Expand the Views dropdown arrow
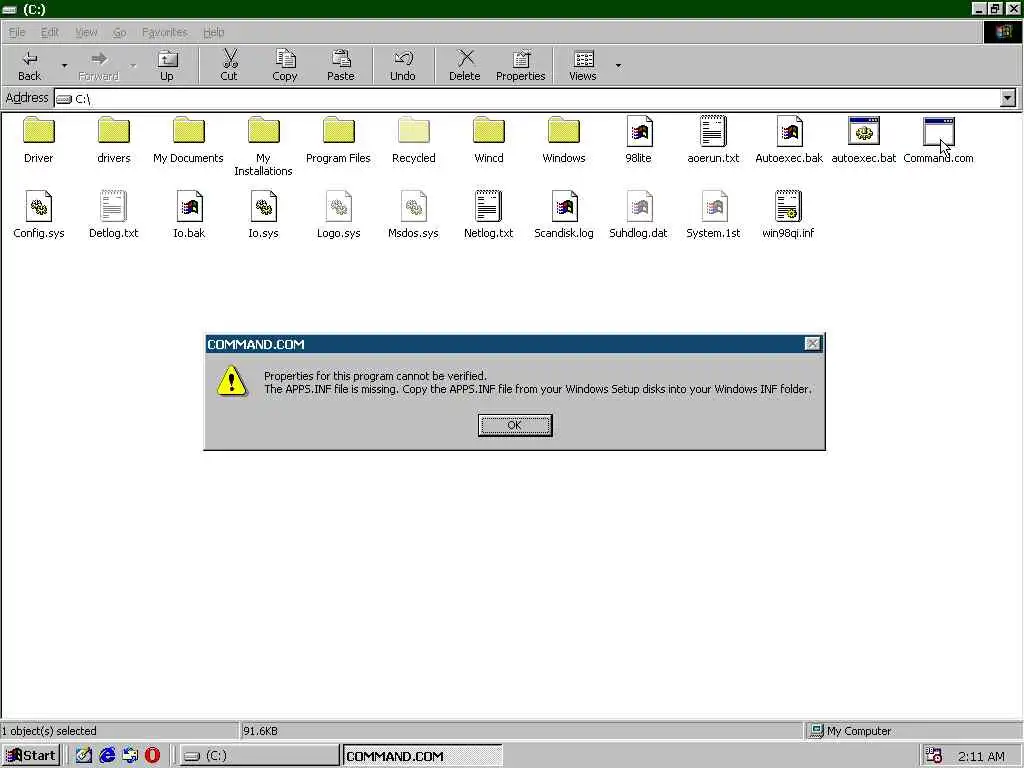 pyautogui.click(x=618, y=65)
